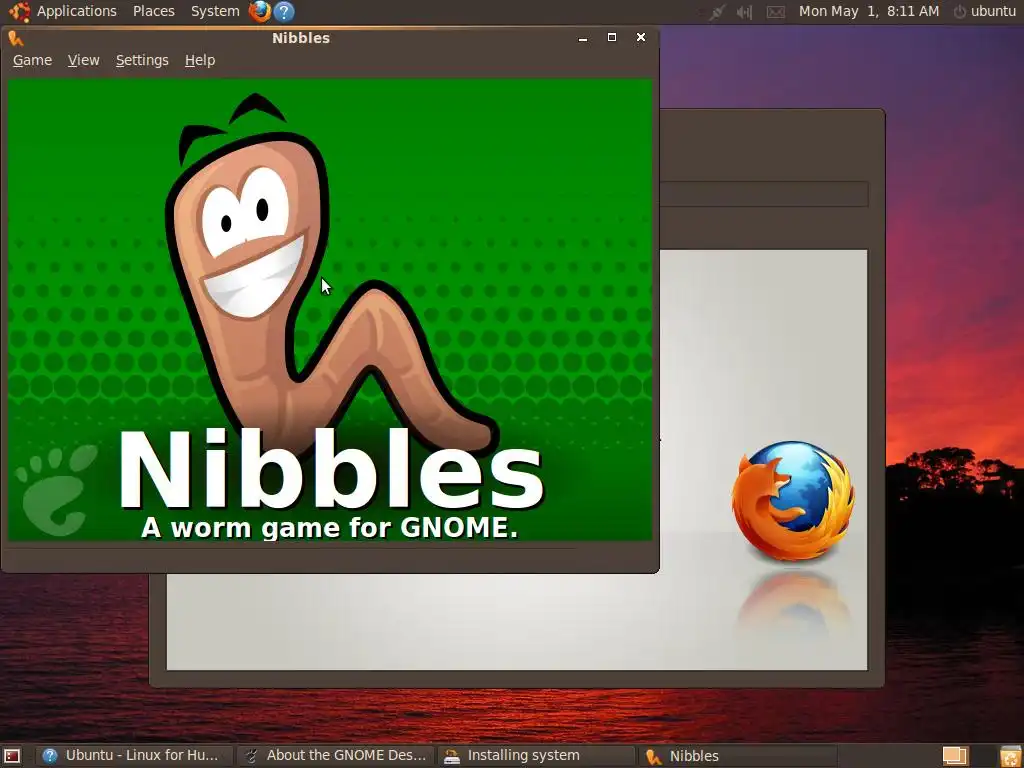This screenshot has height=768, width=1024.
Task: Open the Help menu in Nibbles
Action: coord(200,60)
